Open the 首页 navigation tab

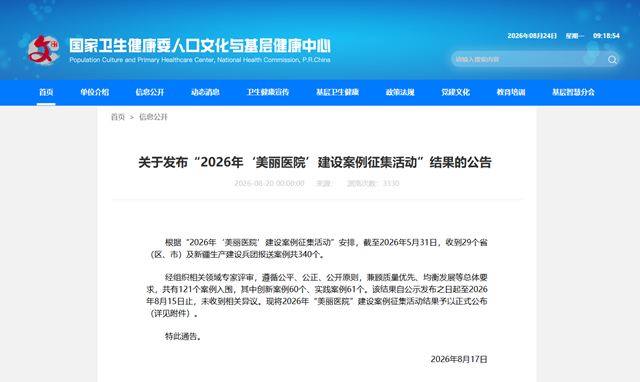46,92
